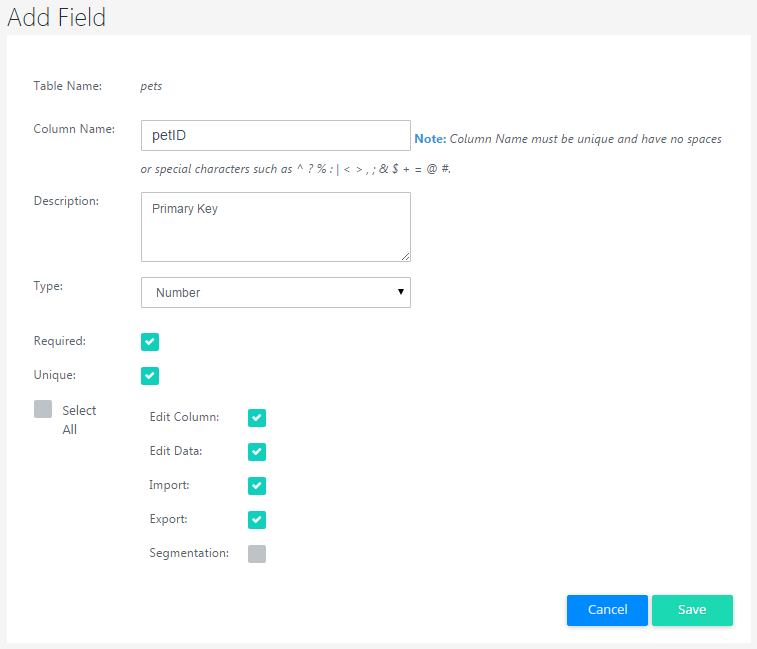Uncheck the Required checkbox
Image resolution: width=757 pixels, height=649 pixels.
tap(150, 342)
